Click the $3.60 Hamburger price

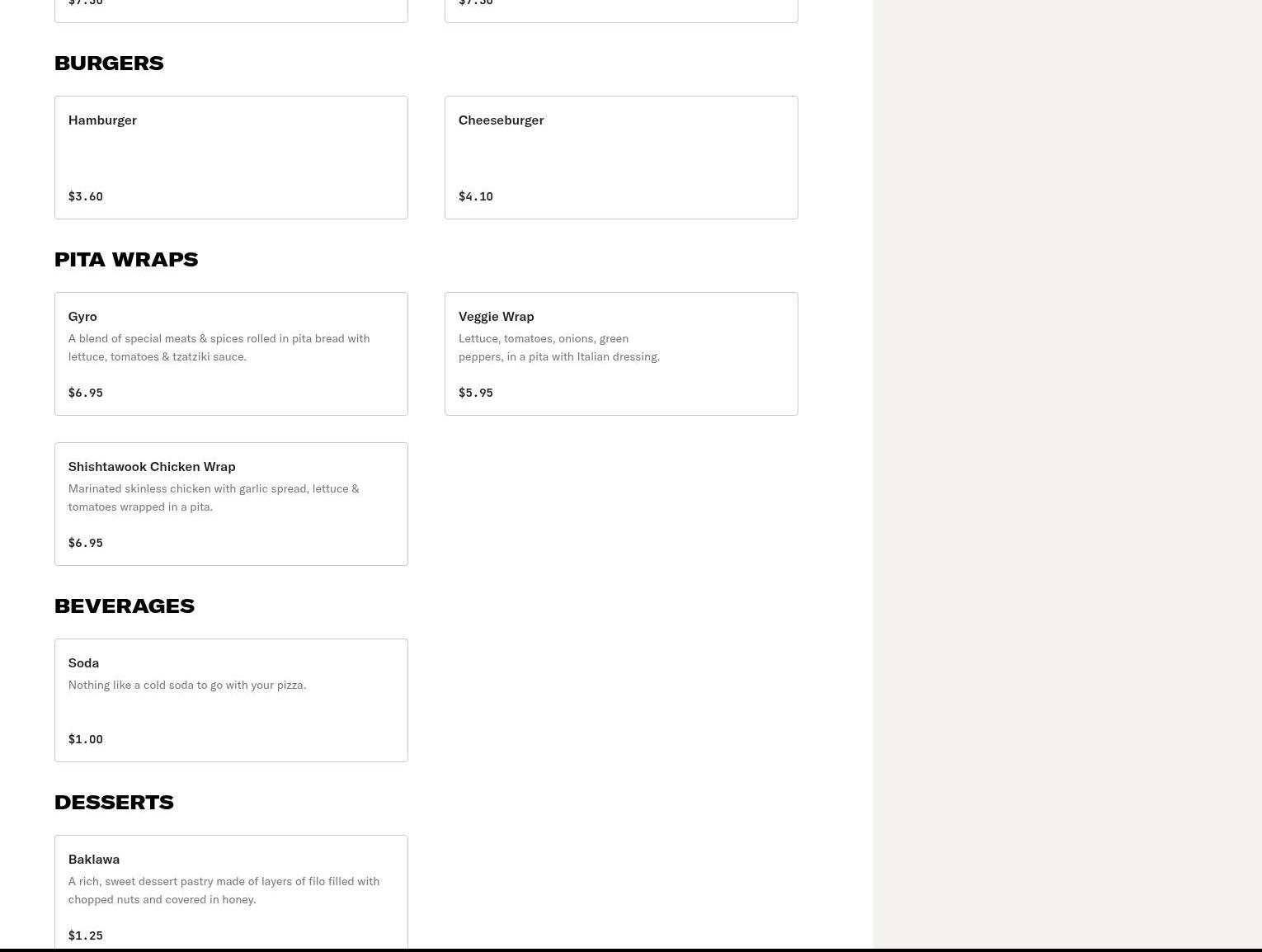(86, 196)
